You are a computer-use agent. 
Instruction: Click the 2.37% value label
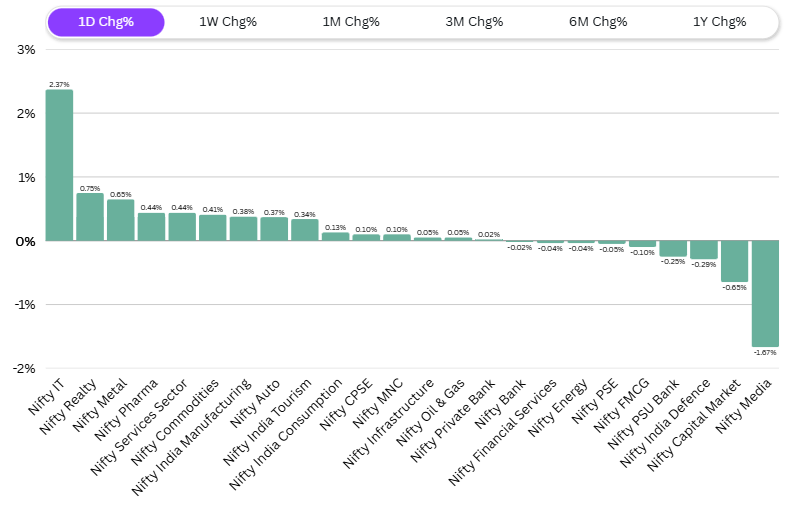click(x=59, y=85)
